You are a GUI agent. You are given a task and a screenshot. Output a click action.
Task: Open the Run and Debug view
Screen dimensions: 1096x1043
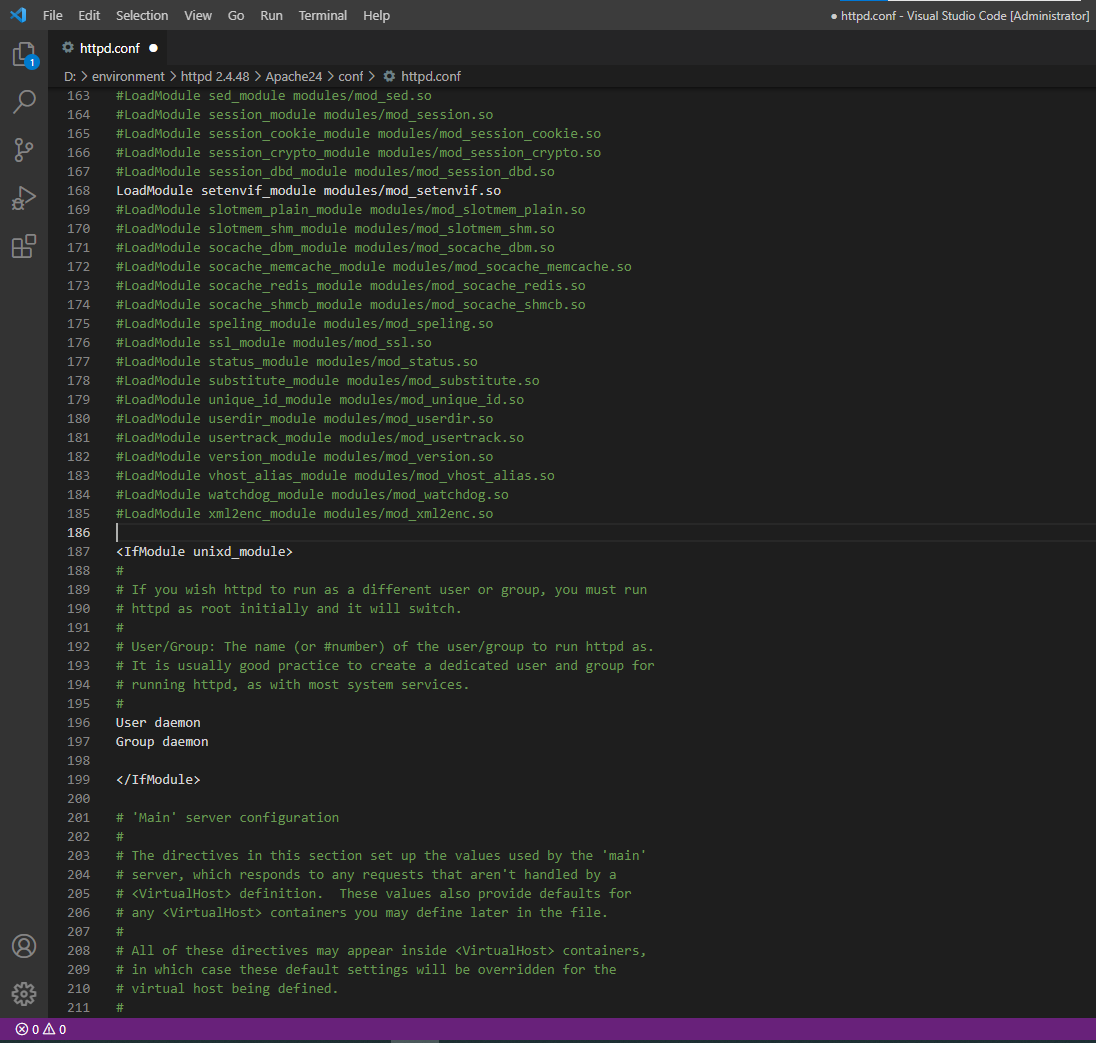[24, 198]
